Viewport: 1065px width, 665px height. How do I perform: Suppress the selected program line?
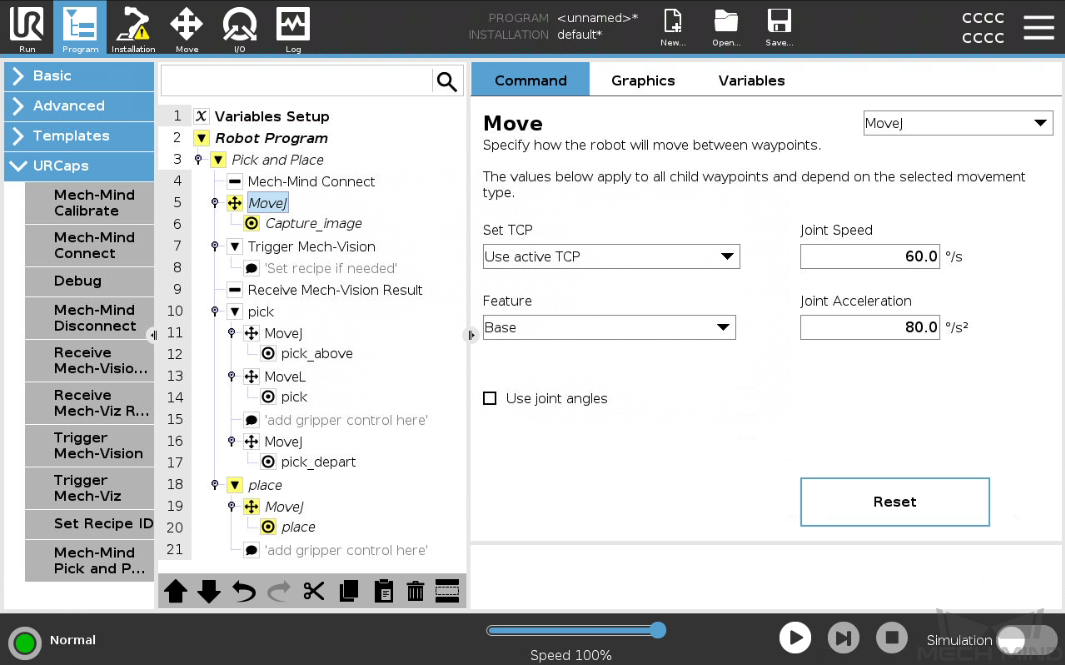(x=447, y=591)
